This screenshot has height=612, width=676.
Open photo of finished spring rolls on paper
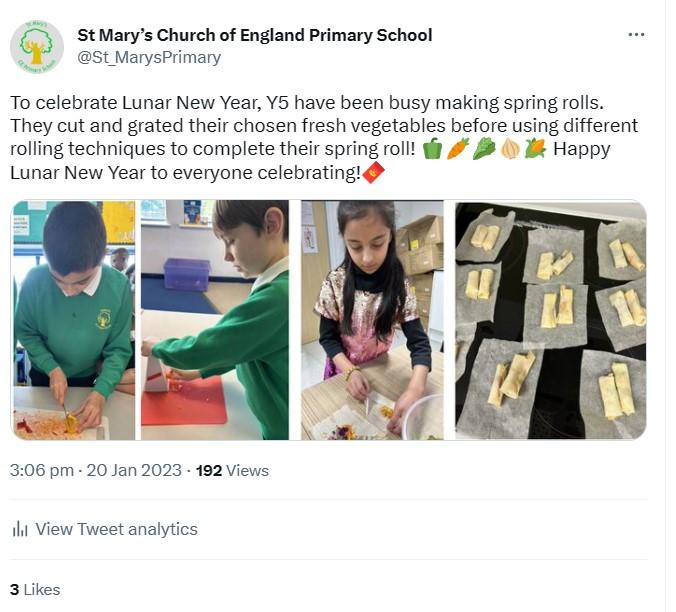pos(550,320)
